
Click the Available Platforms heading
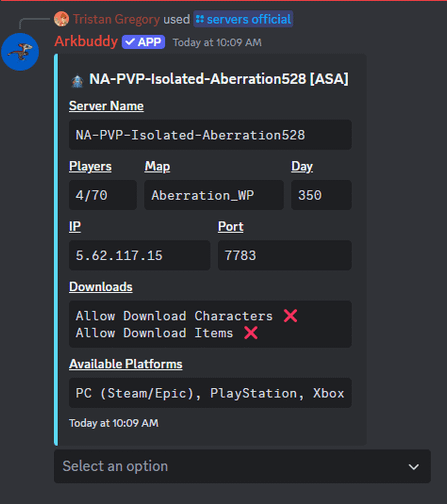point(126,364)
